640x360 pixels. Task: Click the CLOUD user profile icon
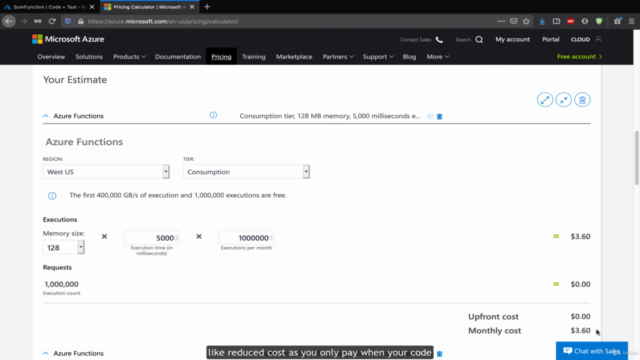598,39
